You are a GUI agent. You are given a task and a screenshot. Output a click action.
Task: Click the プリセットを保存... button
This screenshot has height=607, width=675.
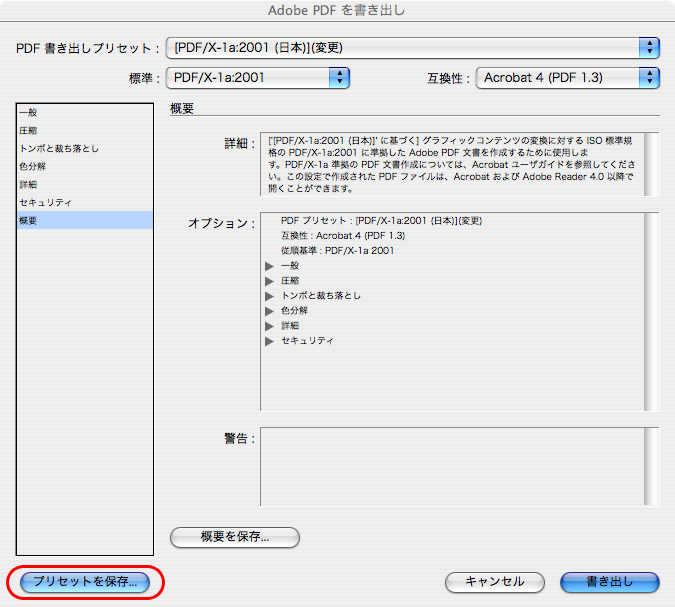(x=85, y=582)
